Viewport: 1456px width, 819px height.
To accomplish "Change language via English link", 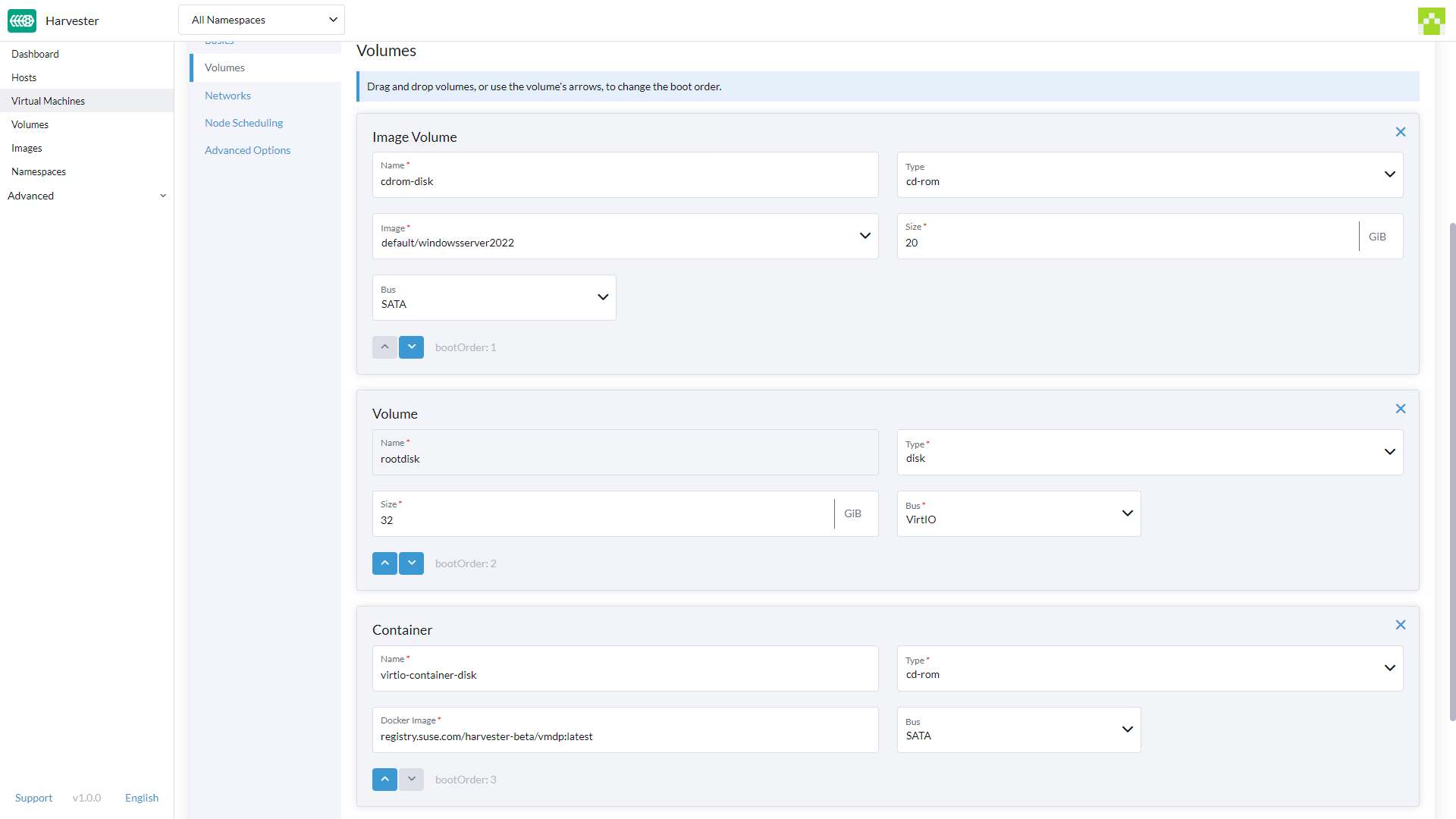I will coord(141,797).
